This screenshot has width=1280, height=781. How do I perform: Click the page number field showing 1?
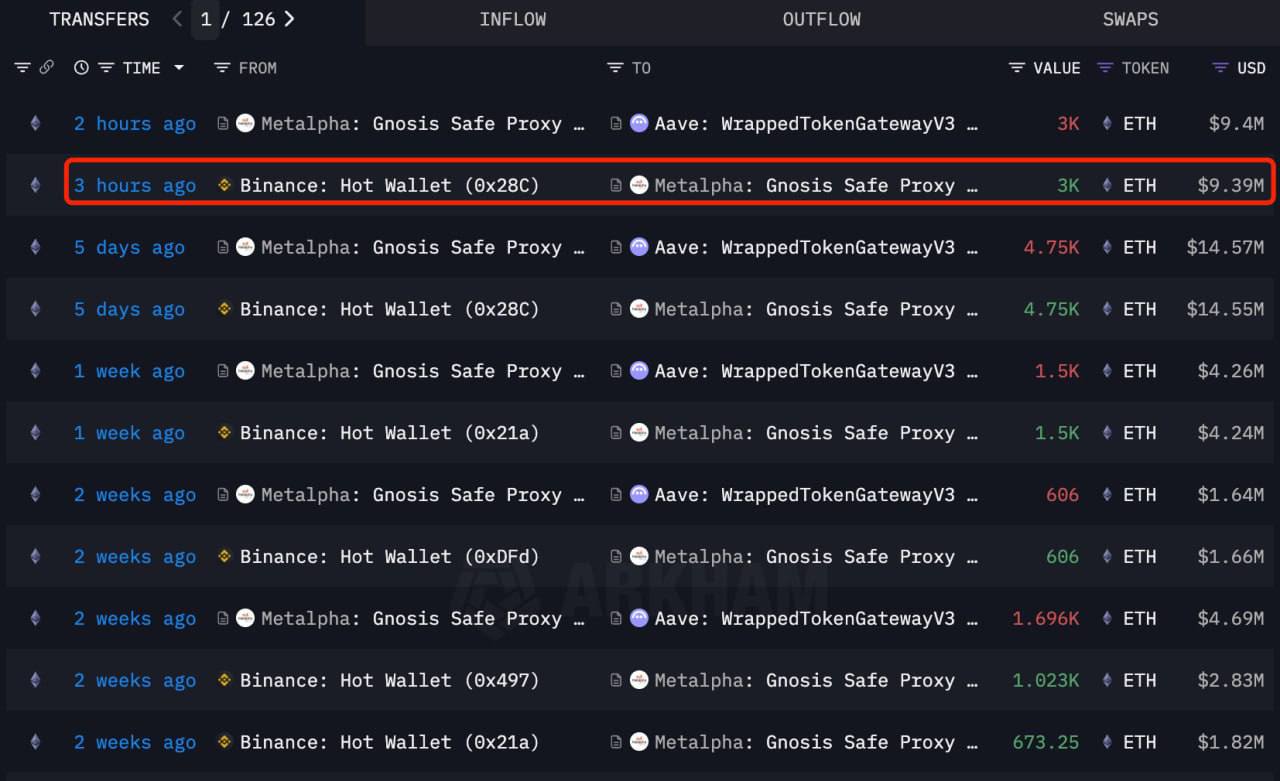coord(205,19)
